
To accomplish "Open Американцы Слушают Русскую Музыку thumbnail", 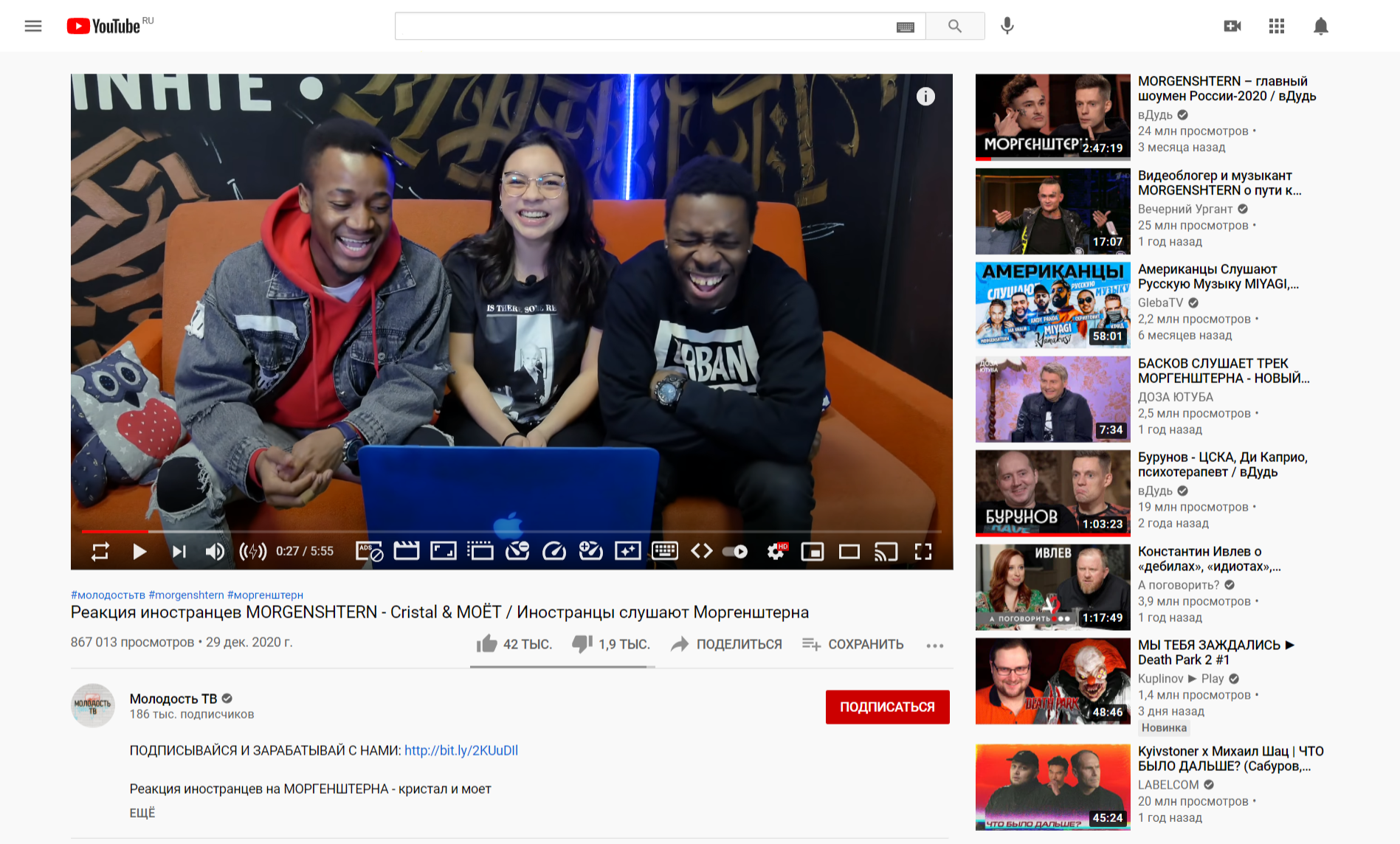I will point(1053,305).
